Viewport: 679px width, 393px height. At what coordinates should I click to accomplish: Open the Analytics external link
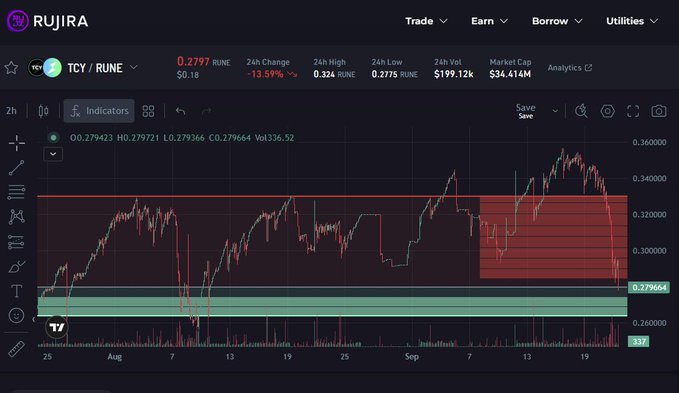pos(569,68)
